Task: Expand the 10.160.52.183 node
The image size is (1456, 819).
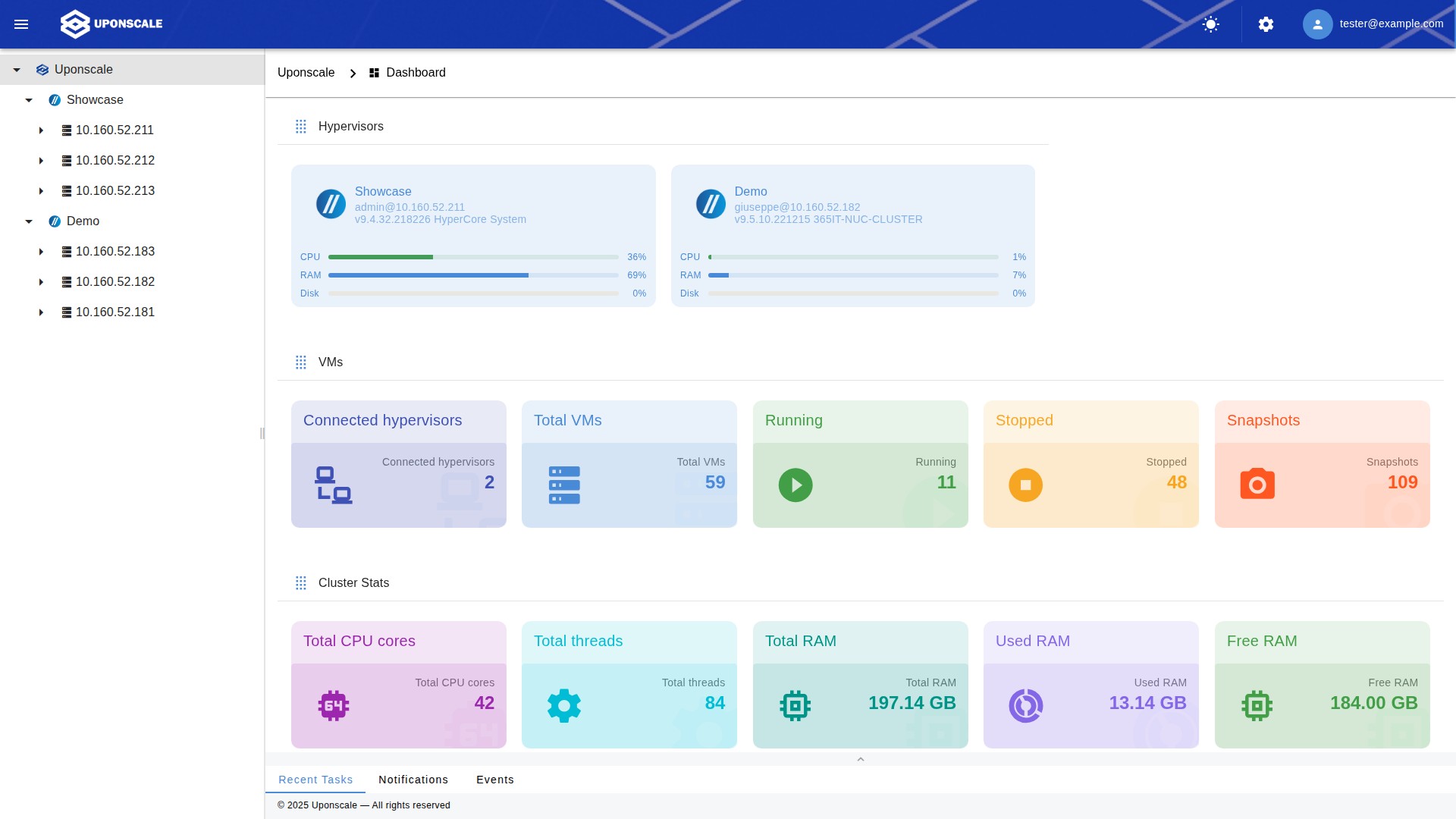Action: (41, 251)
